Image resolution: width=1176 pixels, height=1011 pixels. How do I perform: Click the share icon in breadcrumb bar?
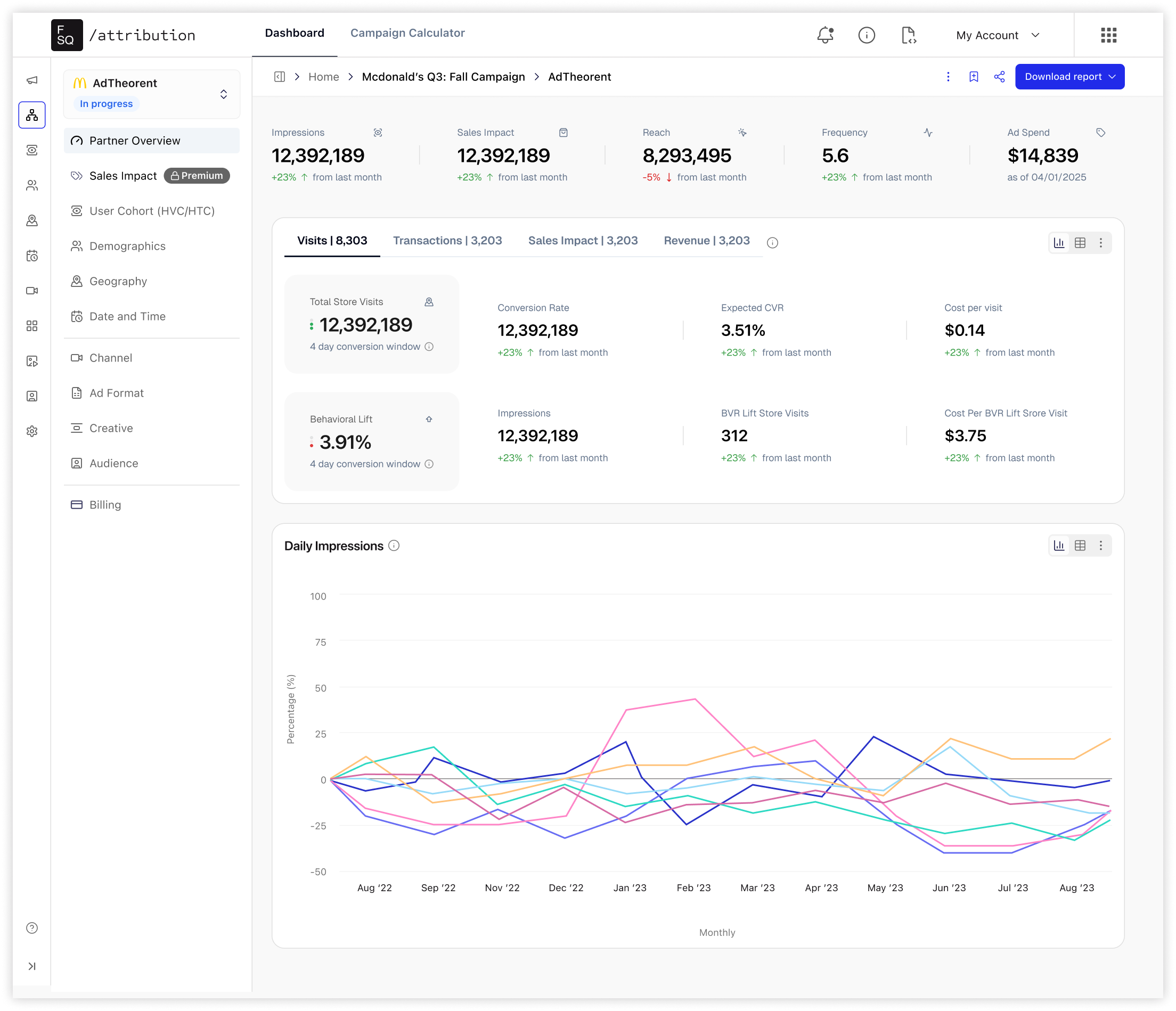coord(999,77)
